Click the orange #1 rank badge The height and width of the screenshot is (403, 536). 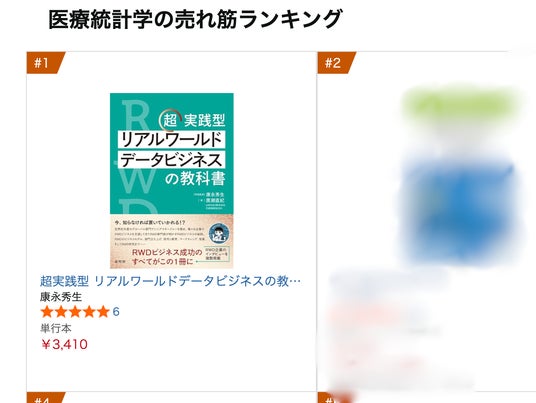pyautogui.click(x=44, y=63)
